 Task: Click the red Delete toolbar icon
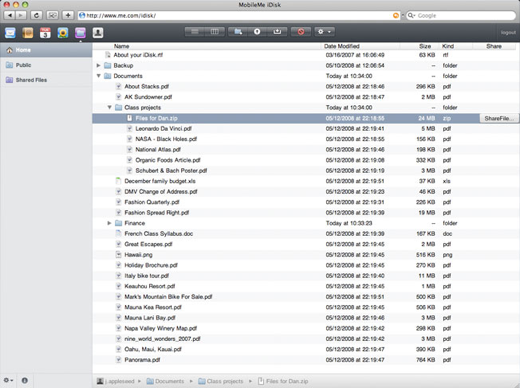coord(301,32)
